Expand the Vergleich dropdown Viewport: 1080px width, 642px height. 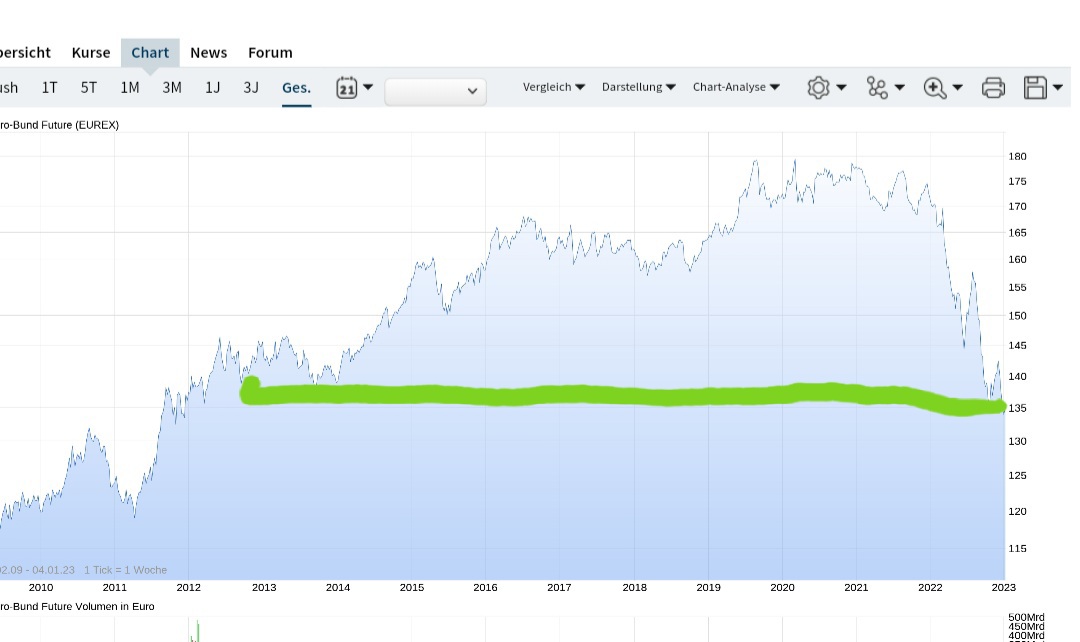tap(554, 87)
